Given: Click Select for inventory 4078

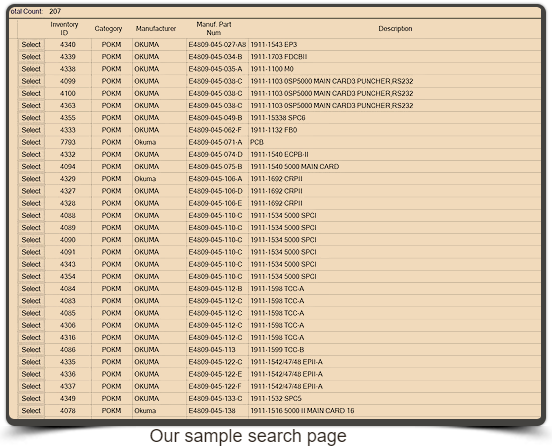Looking at the screenshot, I should (x=31, y=411).
